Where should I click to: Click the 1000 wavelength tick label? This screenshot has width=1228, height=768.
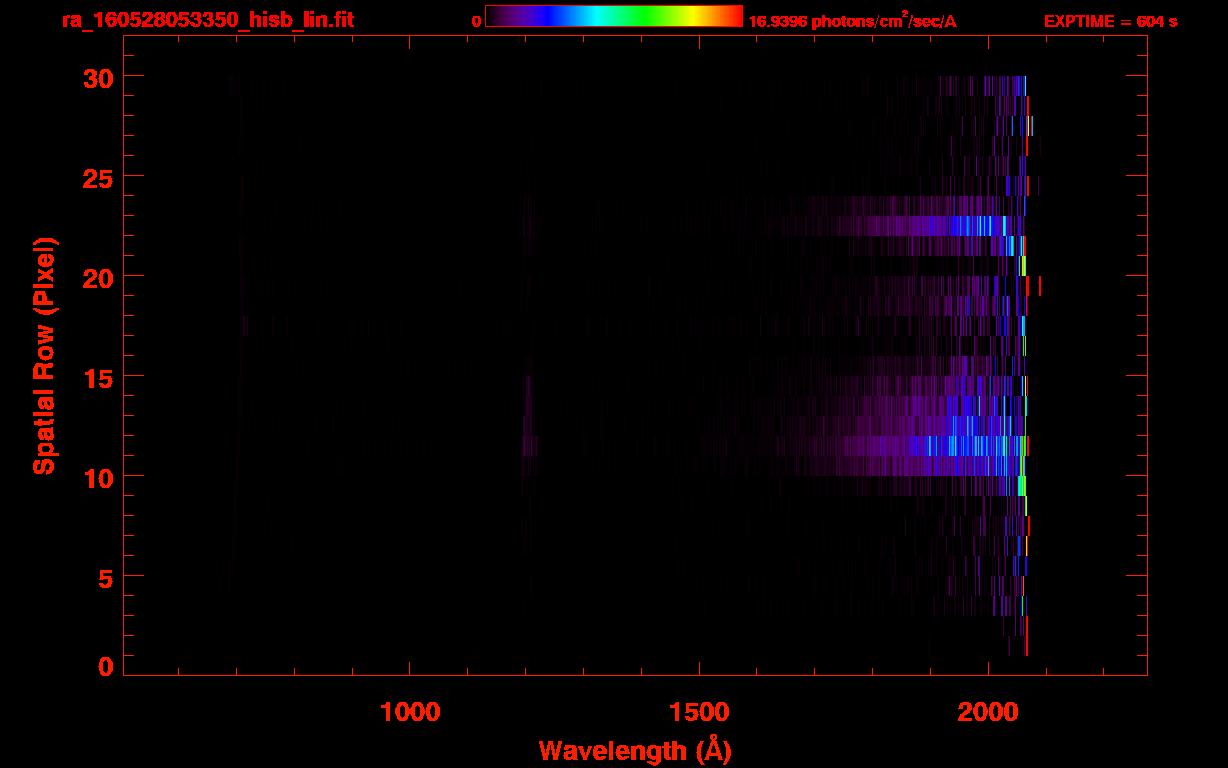[x=410, y=712]
